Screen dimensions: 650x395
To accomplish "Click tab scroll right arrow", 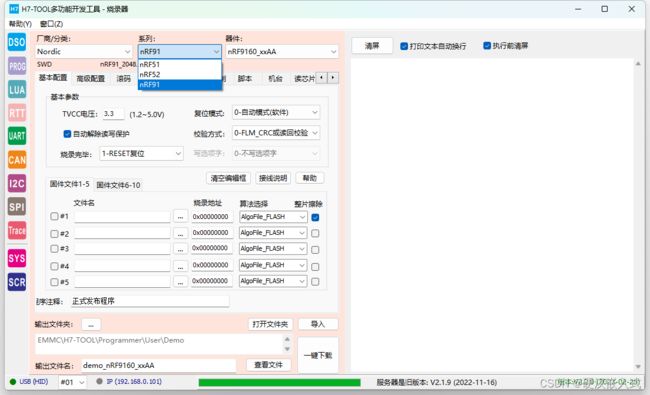I will point(333,78).
